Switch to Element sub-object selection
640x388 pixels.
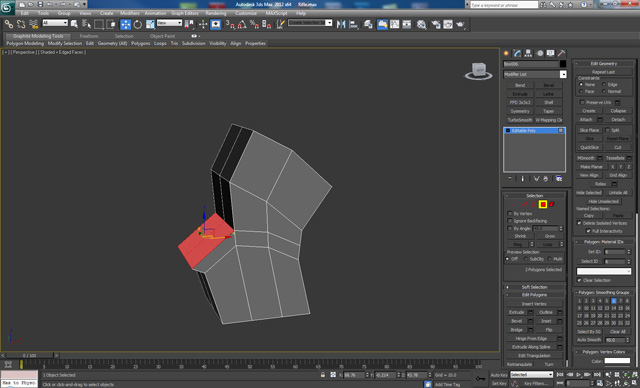552,204
